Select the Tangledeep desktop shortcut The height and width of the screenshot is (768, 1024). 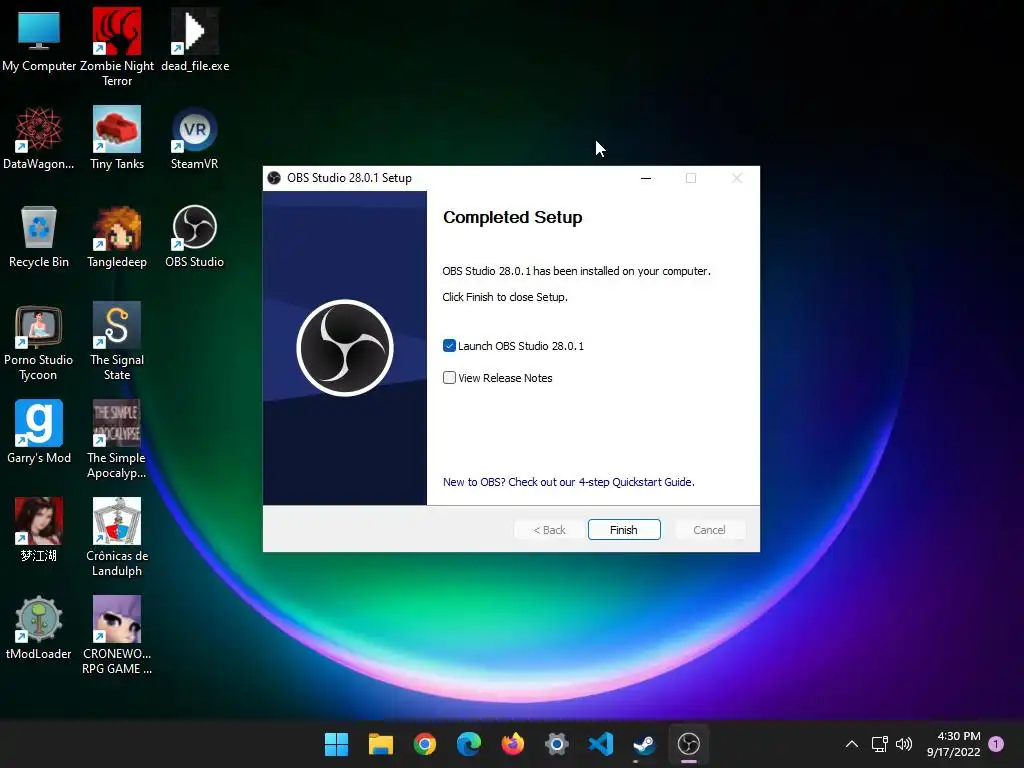pos(117,236)
